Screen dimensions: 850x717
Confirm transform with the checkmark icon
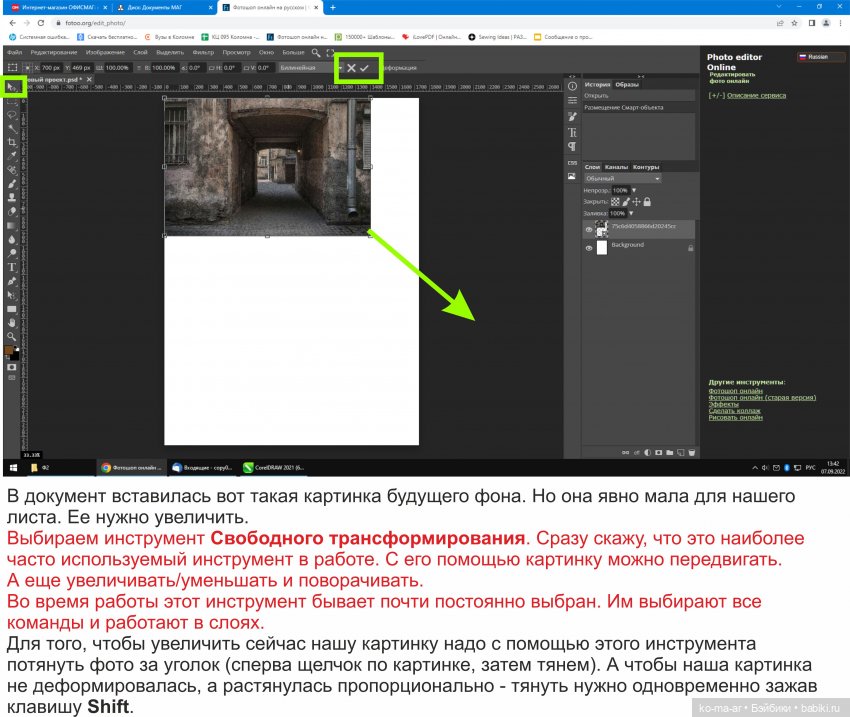point(365,67)
